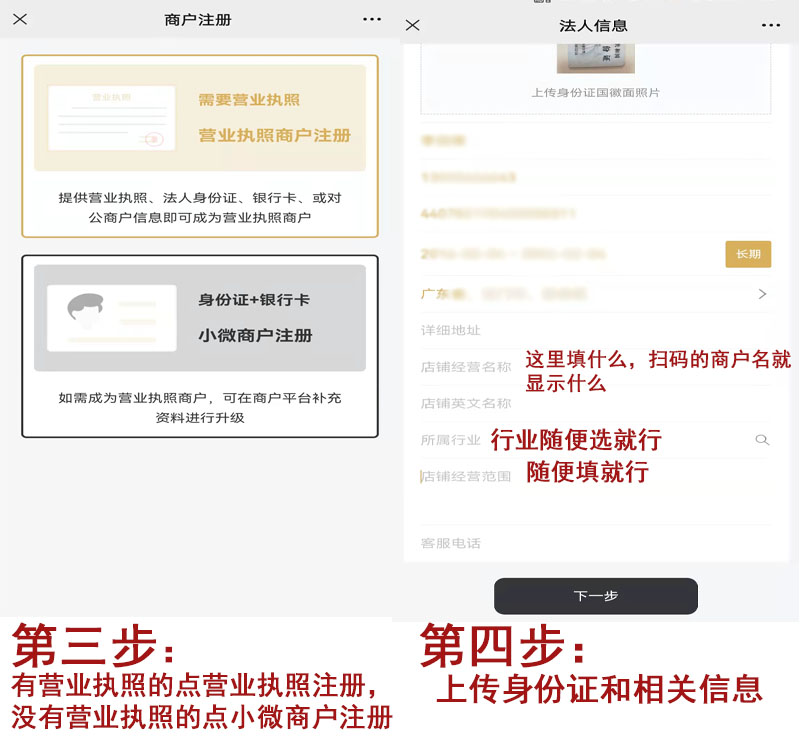Click the search icon beside 所属行业
This screenshot has width=800, height=750.
tap(762, 440)
